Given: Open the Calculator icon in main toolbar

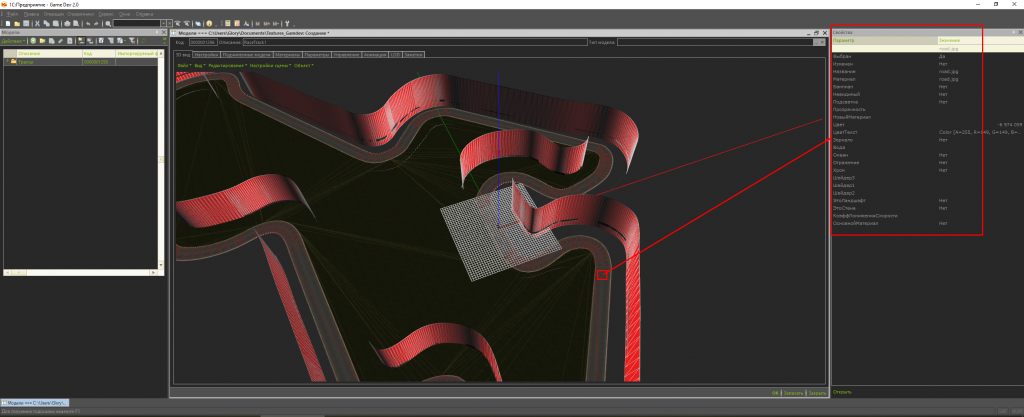Looking at the screenshot, I should (x=227, y=23).
